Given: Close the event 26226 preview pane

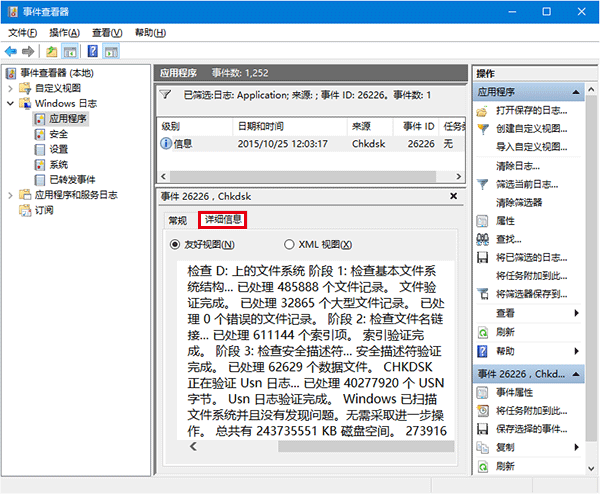Looking at the screenshot, I should point(454,197).
